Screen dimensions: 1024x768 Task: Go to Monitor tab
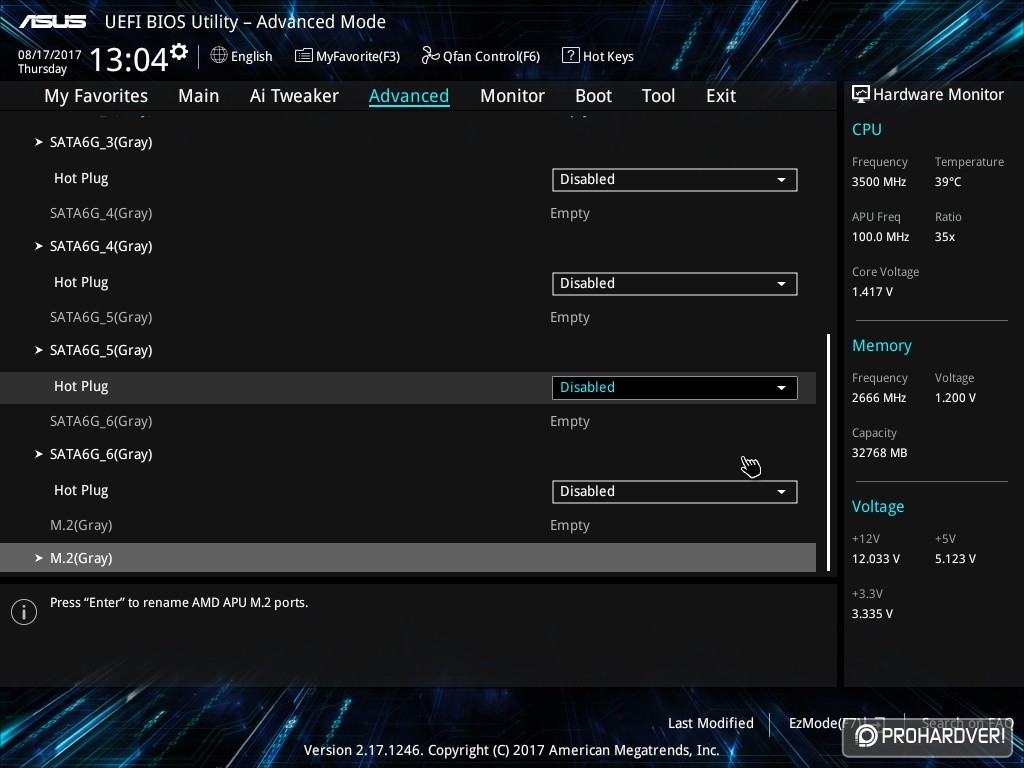[x=512, y=96]
